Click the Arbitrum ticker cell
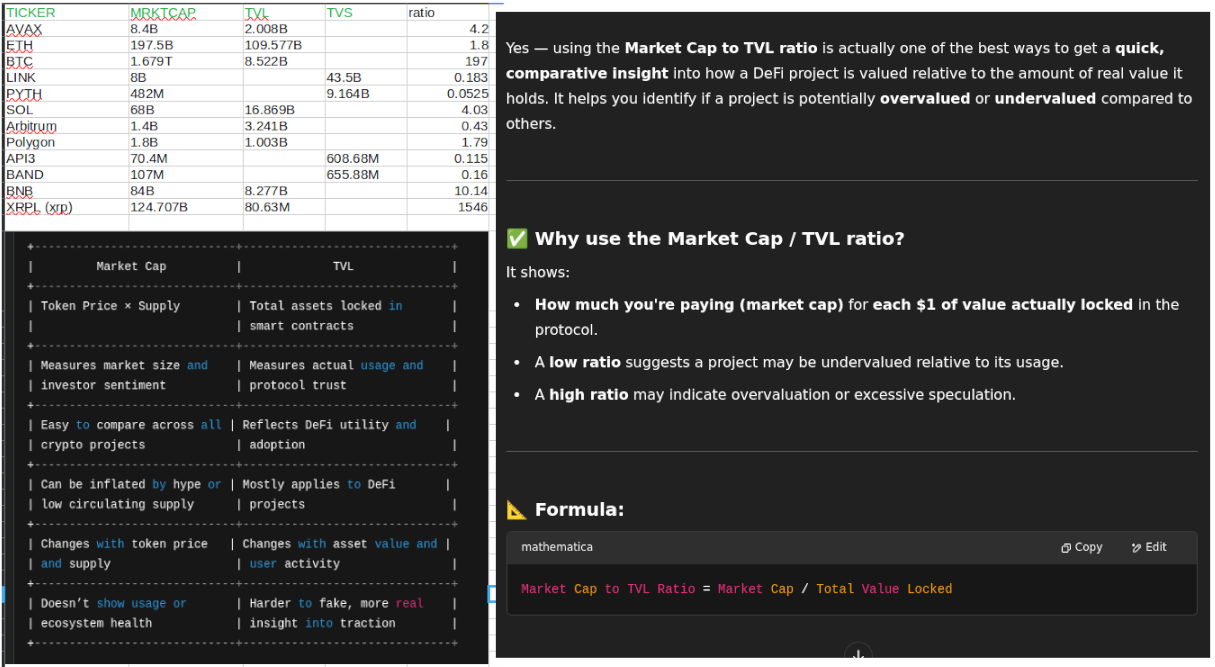The image size is (1215, 667). pyautogui.click(x=66, y=126)
